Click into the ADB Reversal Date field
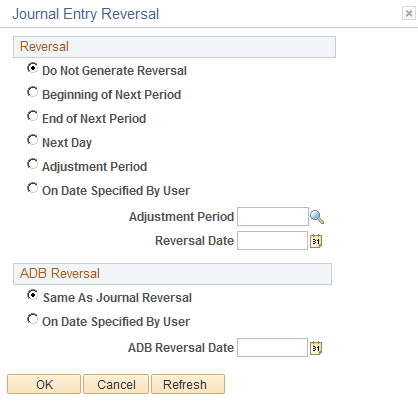This screenshot has width=418, height=410. click(272, 348)
